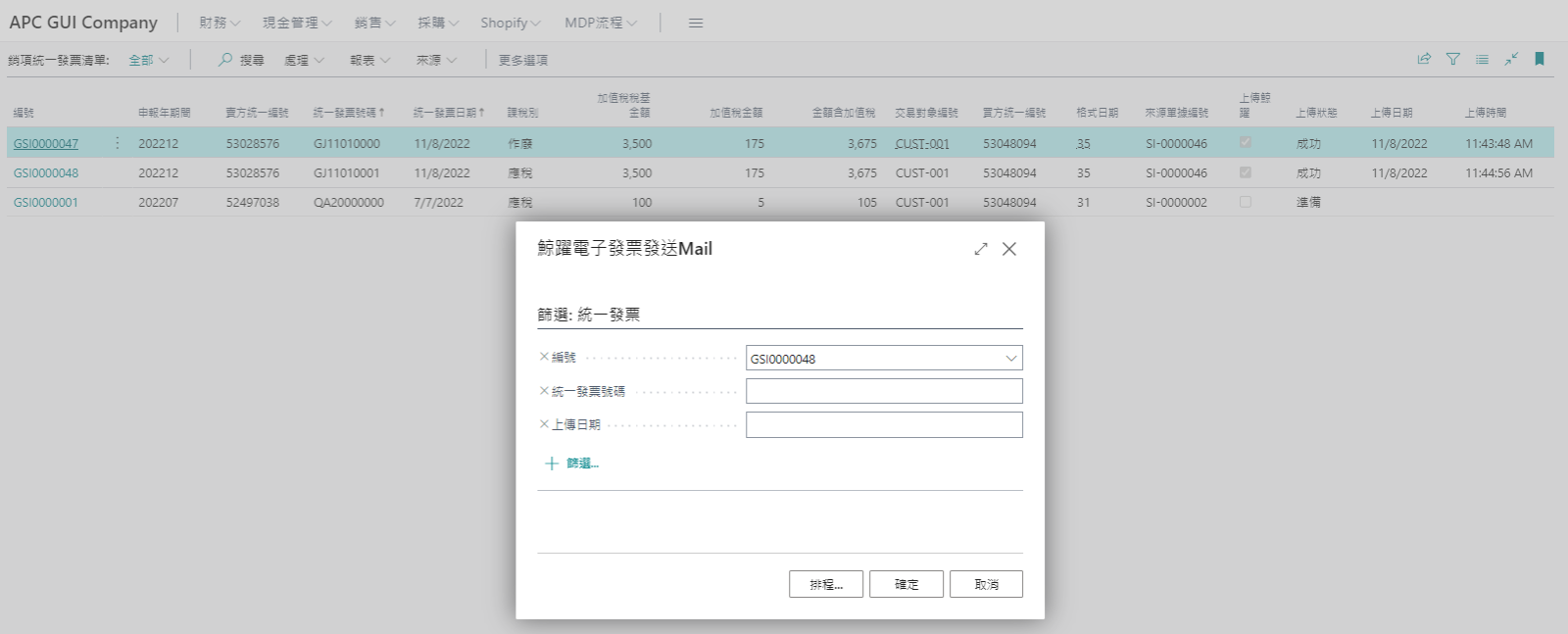
Task: Open invoice link GSI0000048
Action: point(46,172)
